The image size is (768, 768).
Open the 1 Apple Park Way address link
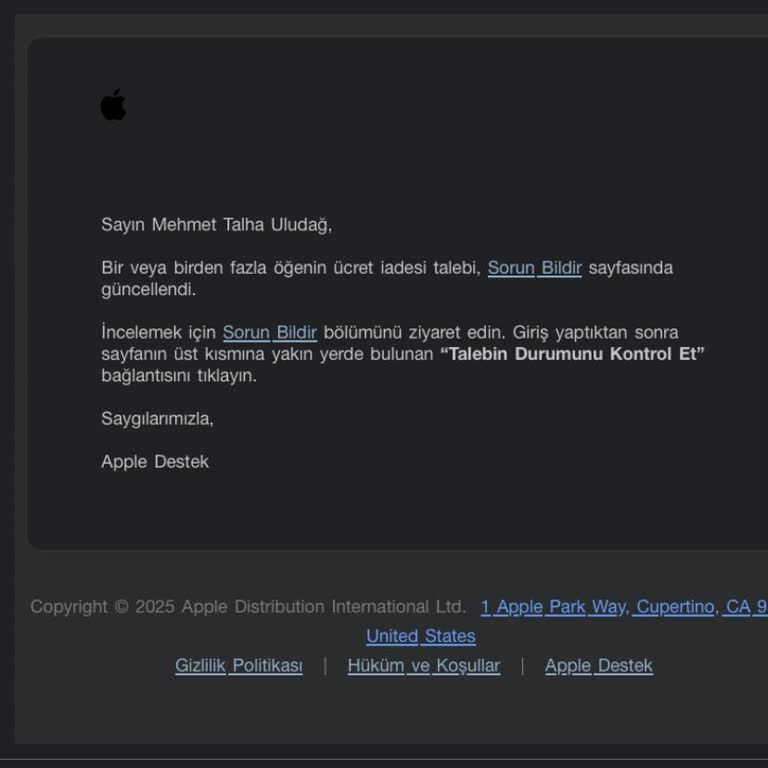click(624, 607)
